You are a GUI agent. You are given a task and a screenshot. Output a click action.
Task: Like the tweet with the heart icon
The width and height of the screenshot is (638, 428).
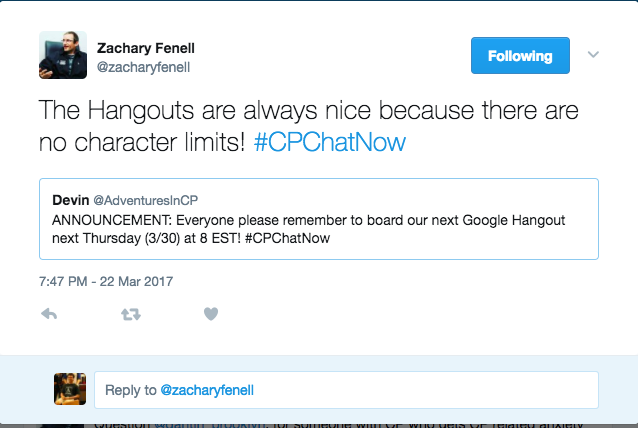click(211, 314)
